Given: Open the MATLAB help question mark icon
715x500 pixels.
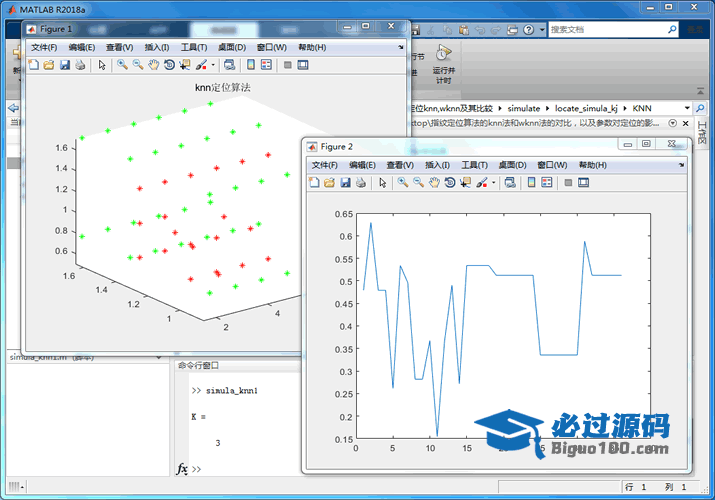Looking at the screenshot, I should (x=531, y=30).
